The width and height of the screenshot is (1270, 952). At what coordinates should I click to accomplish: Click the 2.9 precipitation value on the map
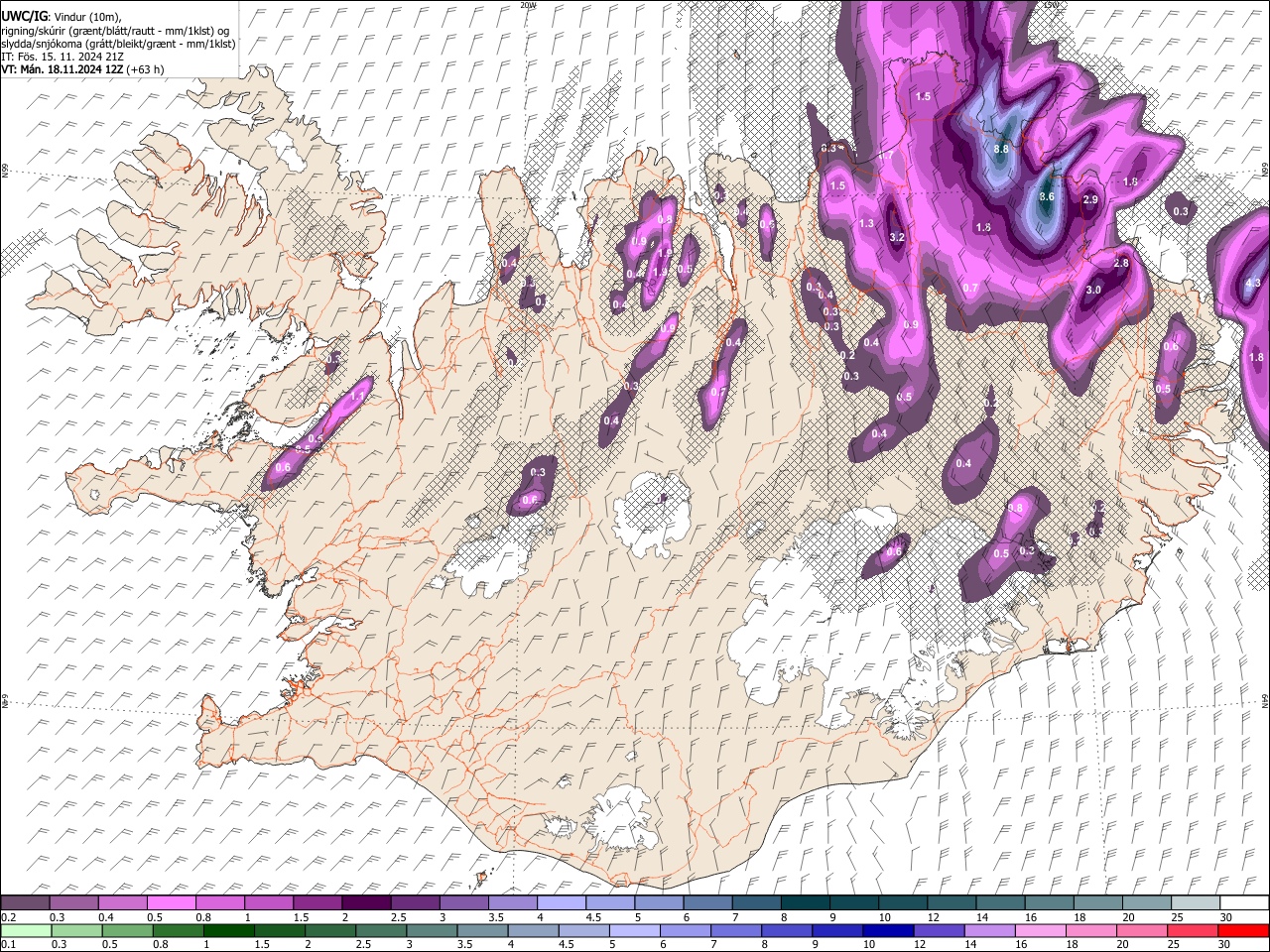click(1090, 200)
